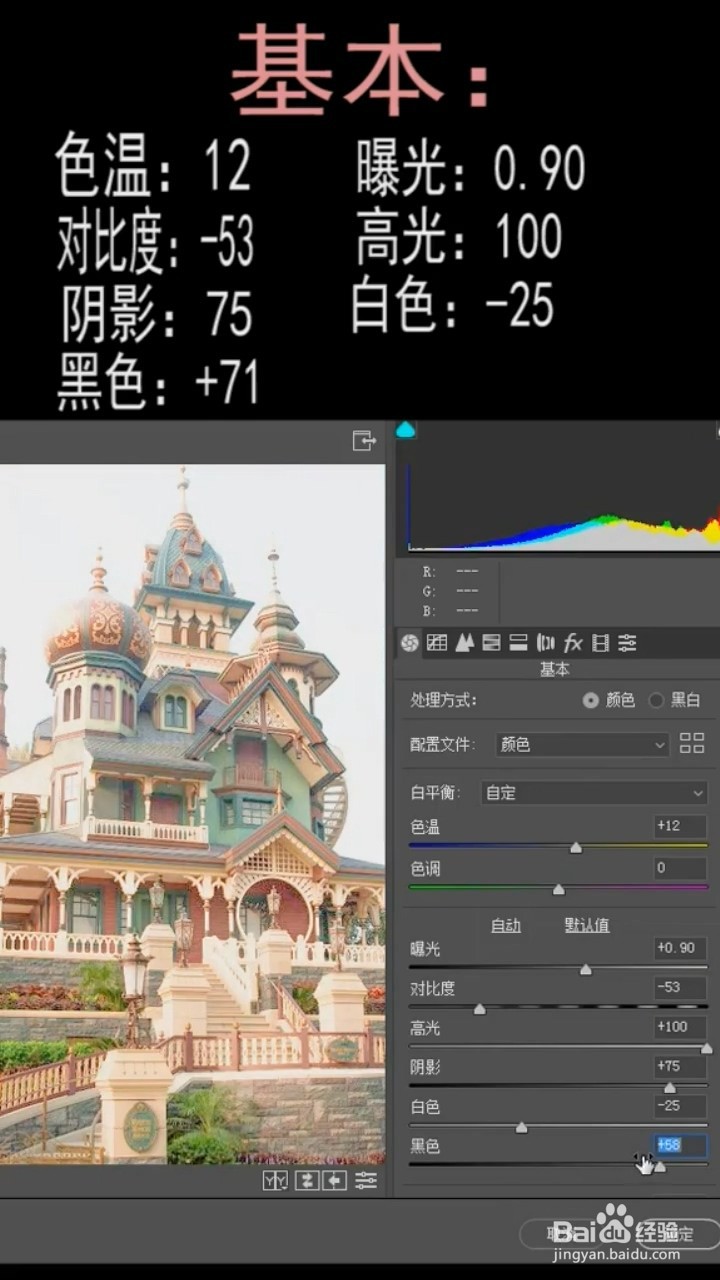Screen dimensions: 720x1280
Task: Click the 对比度 value field showing -53
Action: click(680, 987)
